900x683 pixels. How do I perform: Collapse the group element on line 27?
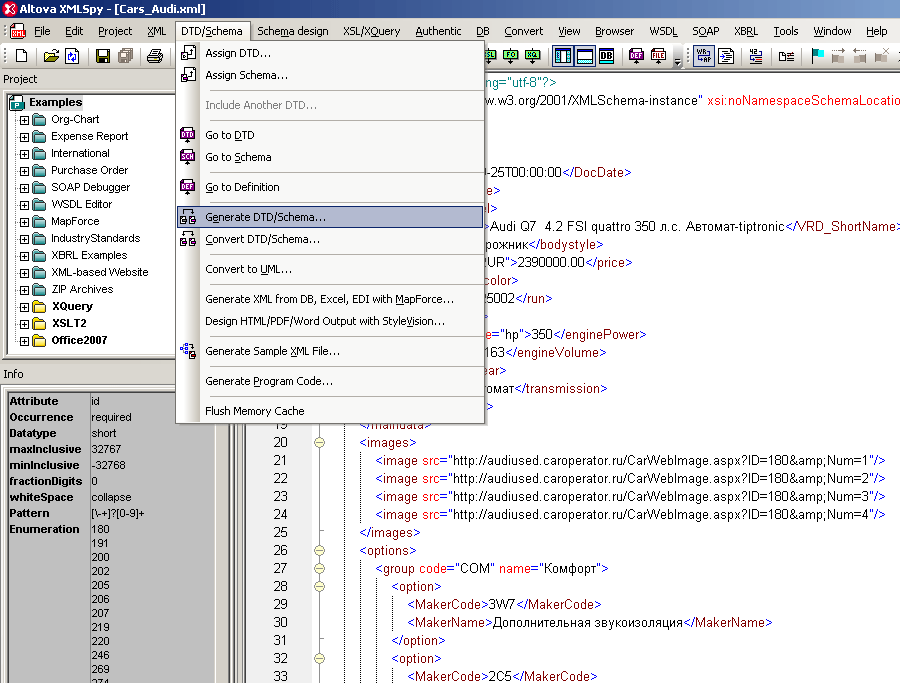point(319,568)
